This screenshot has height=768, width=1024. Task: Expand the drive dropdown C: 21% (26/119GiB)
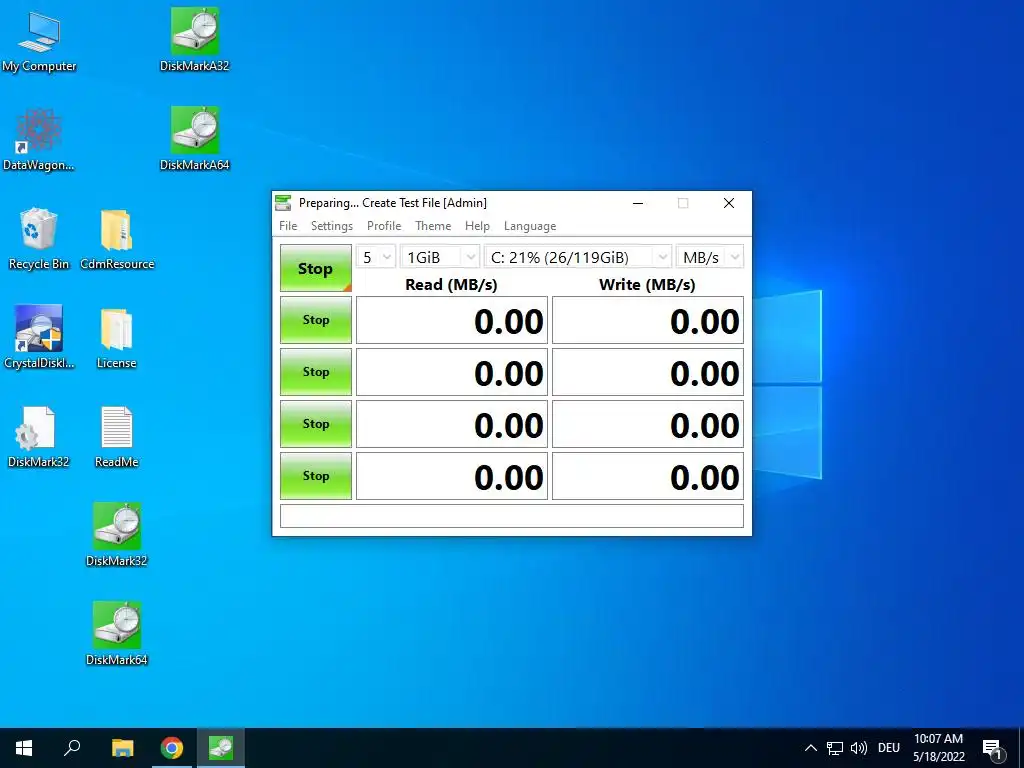click(577, 257)
